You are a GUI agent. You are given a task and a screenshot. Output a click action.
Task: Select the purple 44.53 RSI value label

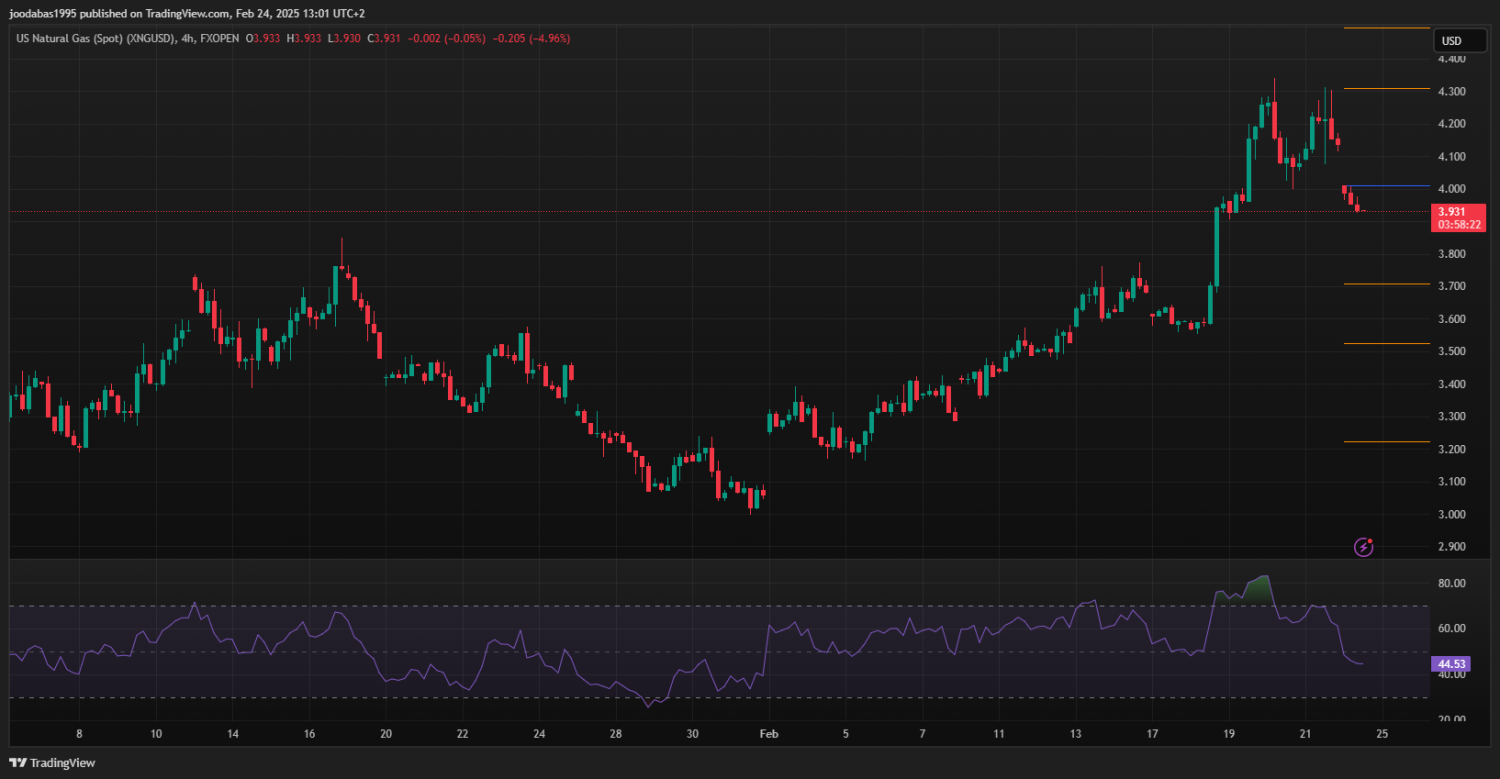pyautogui.click(x=1451, y=664)
